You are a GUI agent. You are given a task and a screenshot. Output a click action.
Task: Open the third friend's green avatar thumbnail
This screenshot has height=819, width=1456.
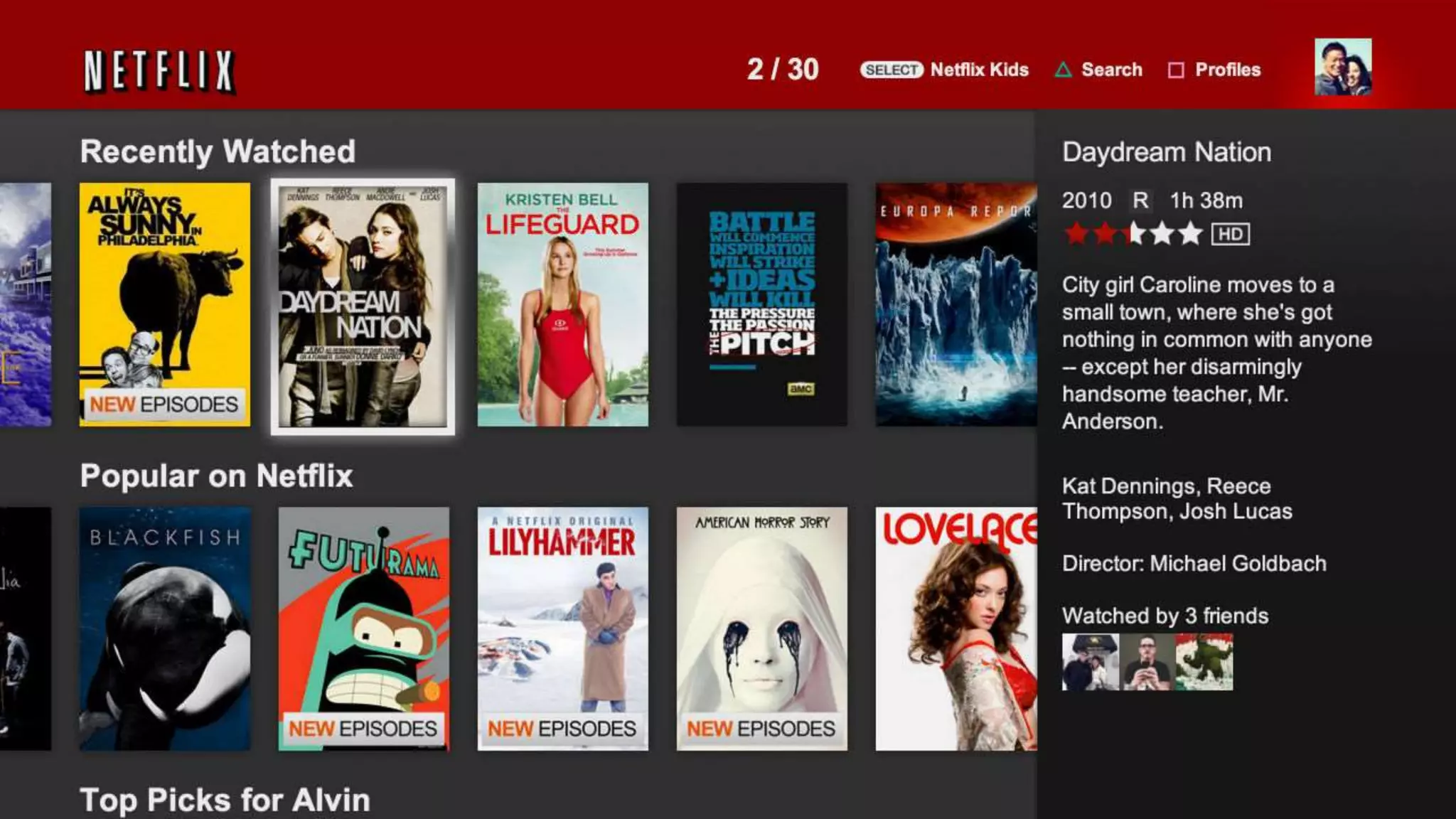1204,662
